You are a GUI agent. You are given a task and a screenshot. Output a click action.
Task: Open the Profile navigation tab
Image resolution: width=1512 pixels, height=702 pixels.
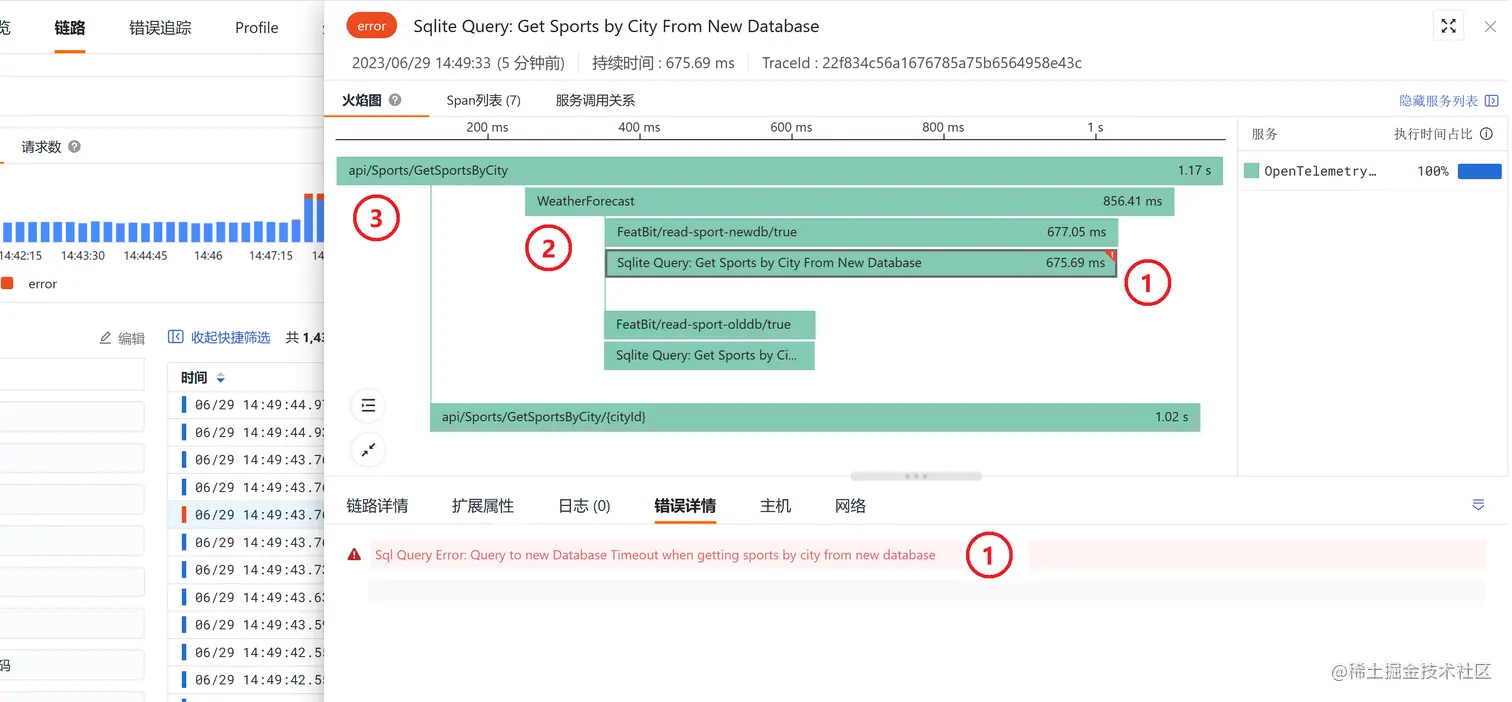[x=257, y=28]
